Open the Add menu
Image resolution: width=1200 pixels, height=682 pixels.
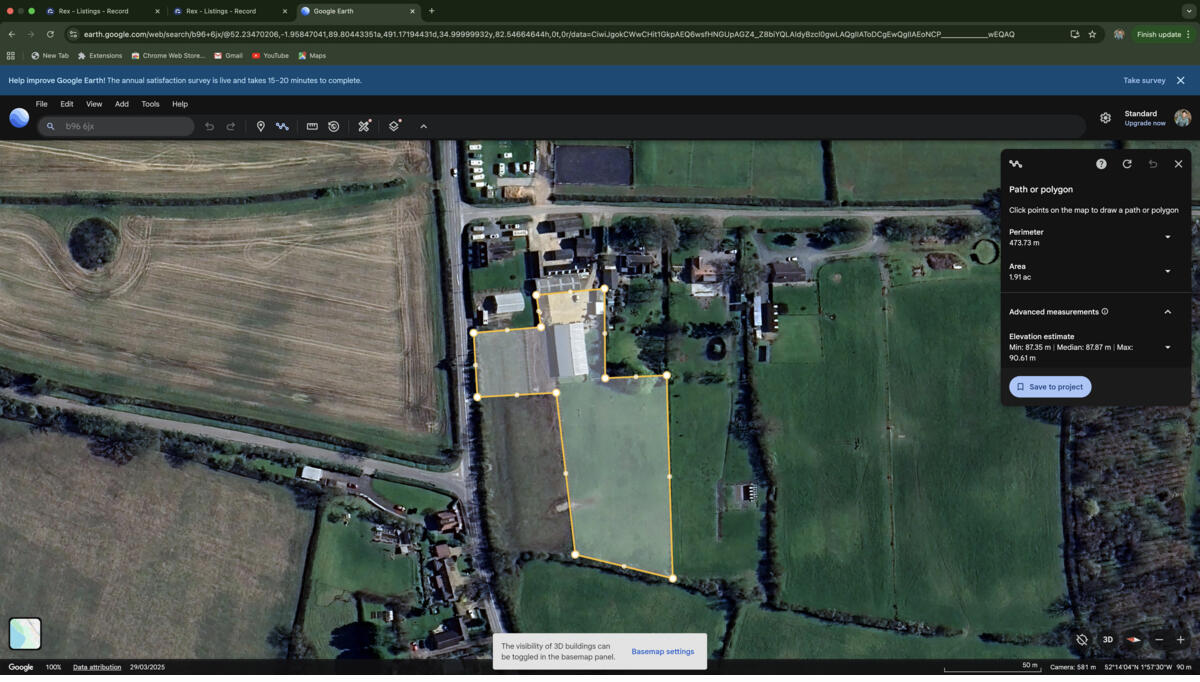(x=121, y=104)
